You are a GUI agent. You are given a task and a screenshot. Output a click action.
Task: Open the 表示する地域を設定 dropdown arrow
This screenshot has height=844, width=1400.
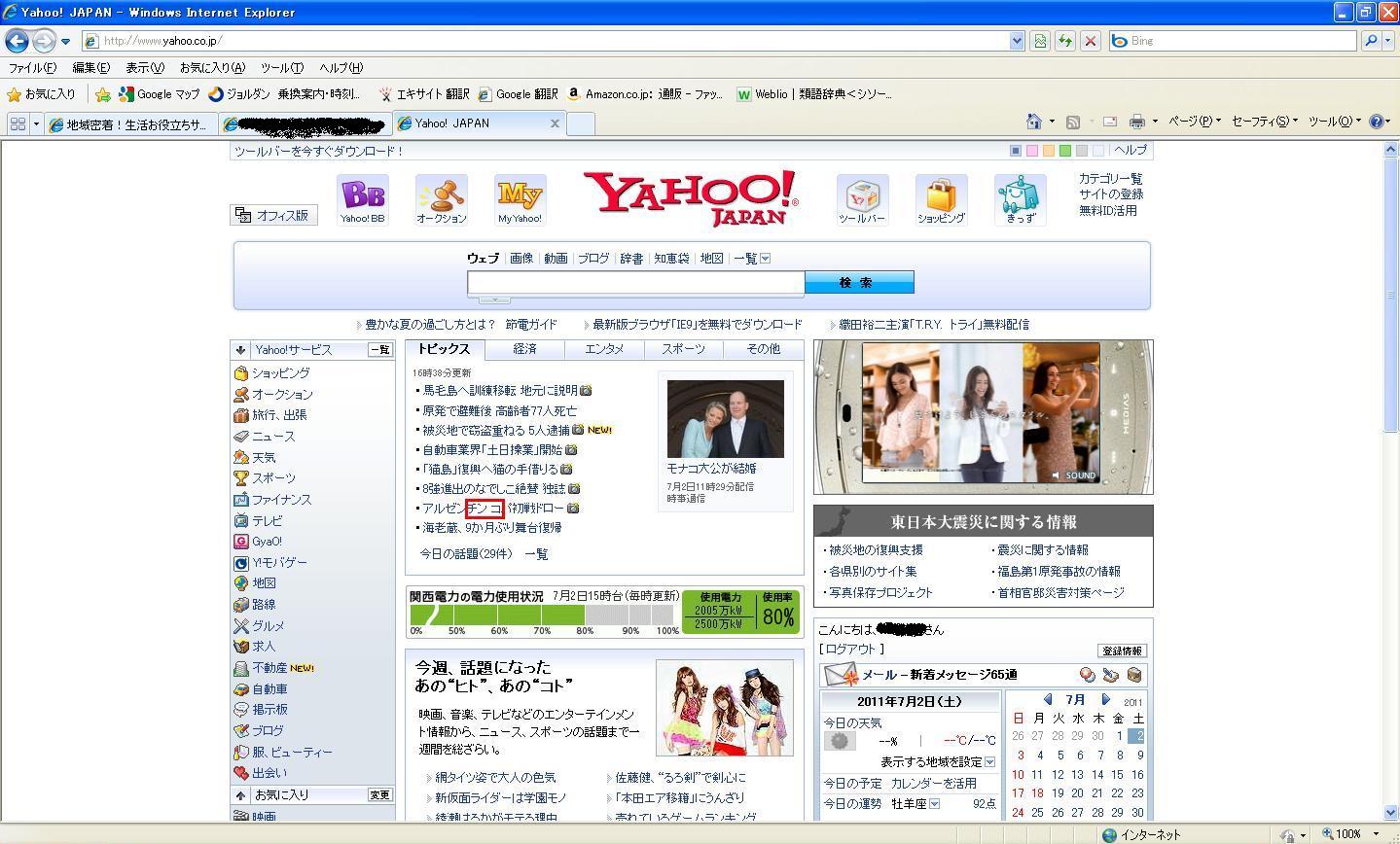coord(989,762)
